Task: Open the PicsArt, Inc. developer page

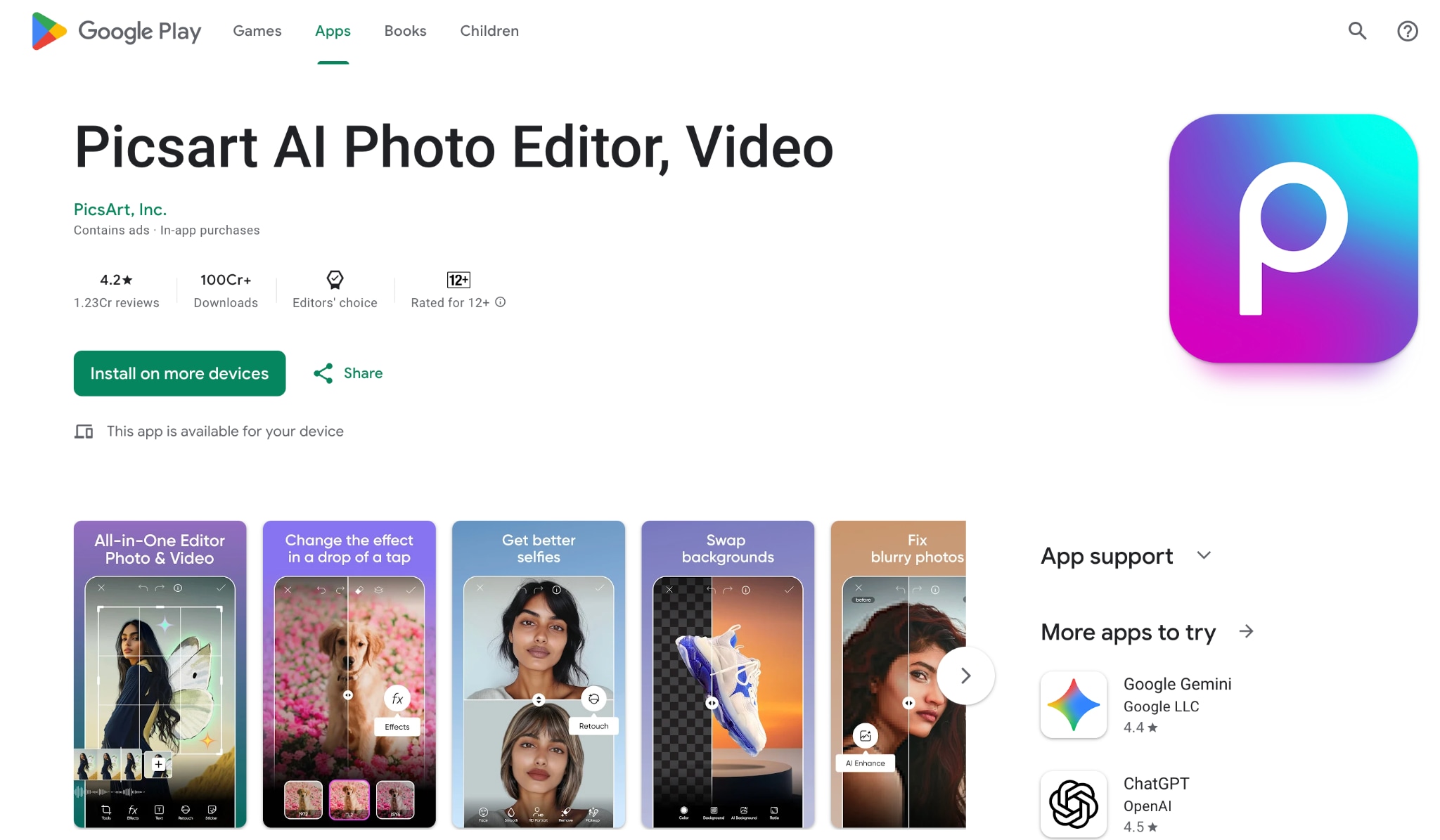Action: 120,209
